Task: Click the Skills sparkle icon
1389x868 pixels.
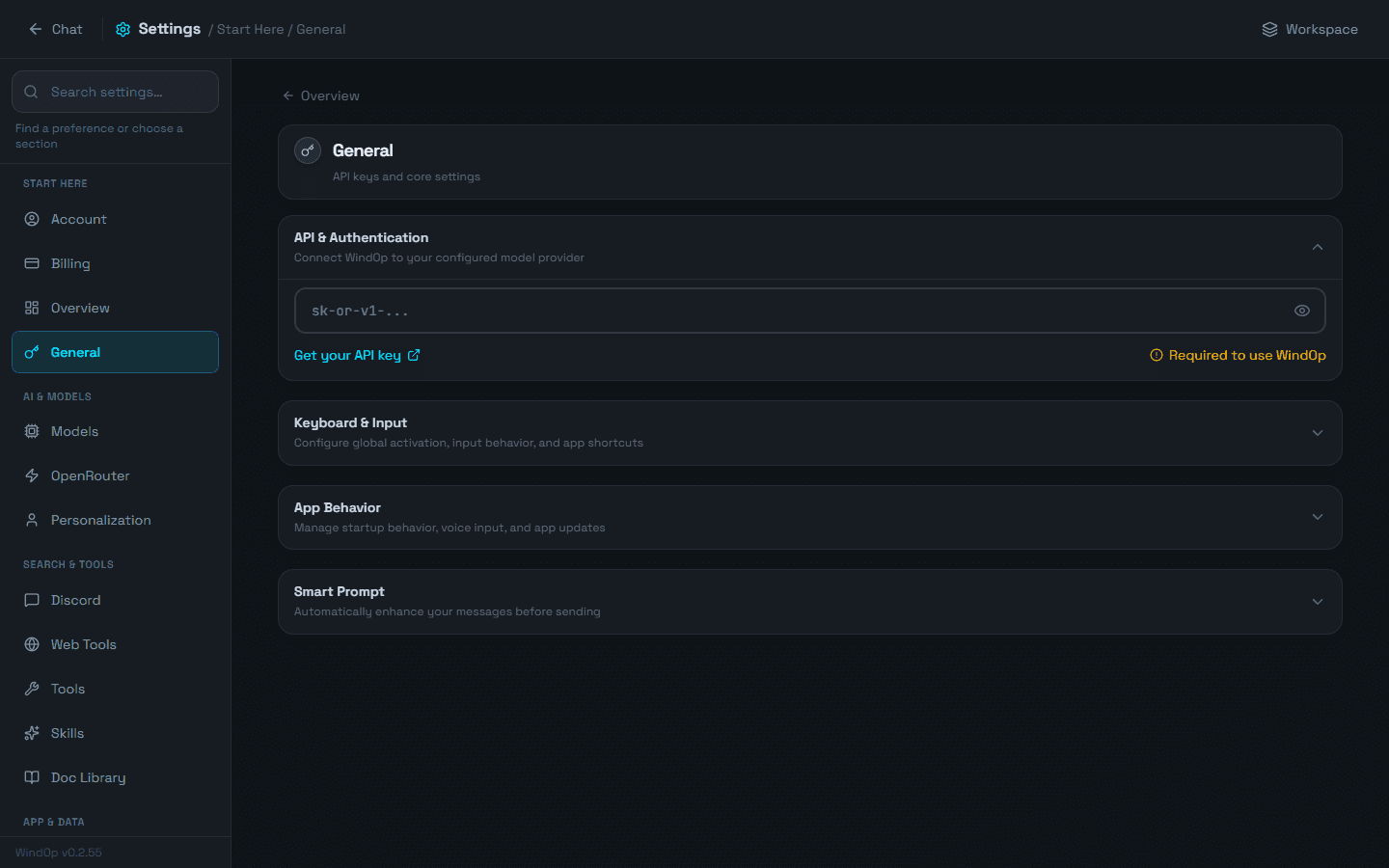Action: [32, 733]
